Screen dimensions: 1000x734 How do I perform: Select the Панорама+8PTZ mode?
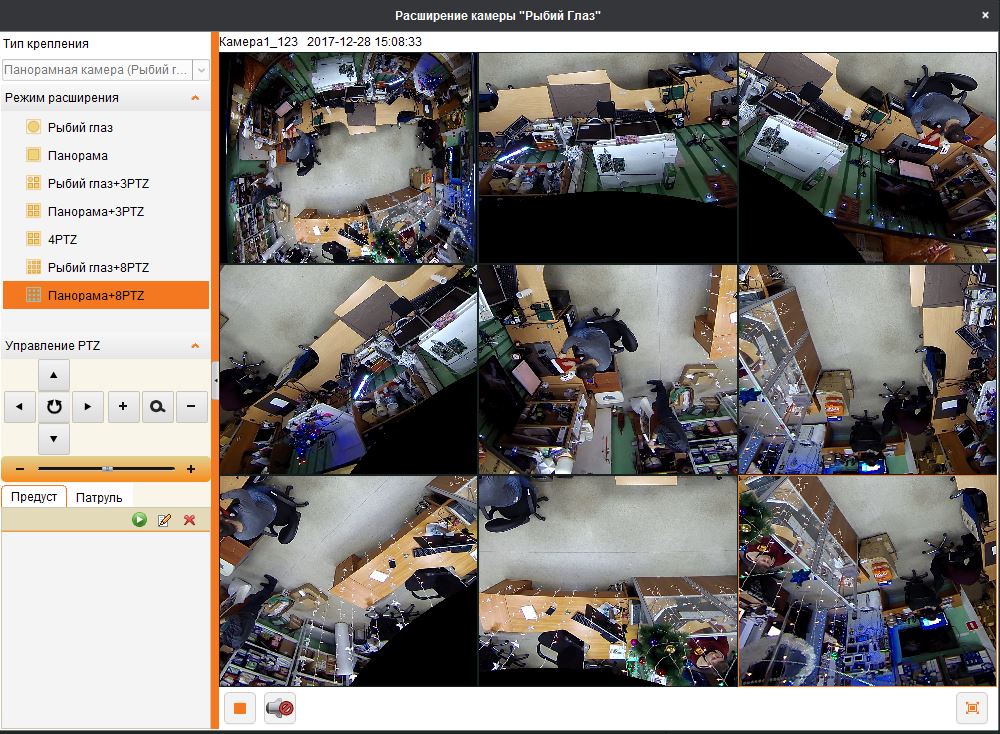coord(106,295)
